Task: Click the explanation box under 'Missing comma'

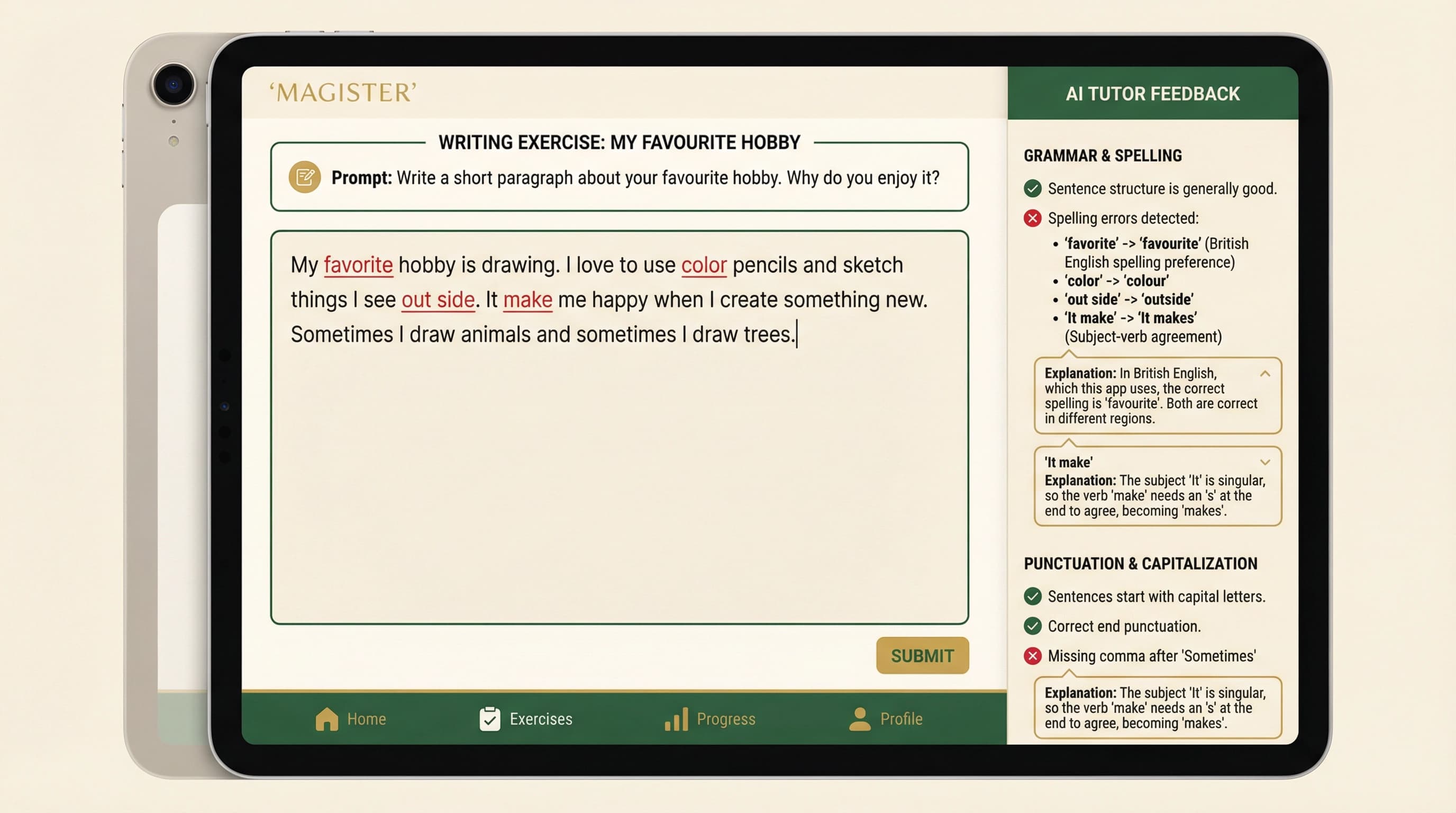Action: point(1158,708)
